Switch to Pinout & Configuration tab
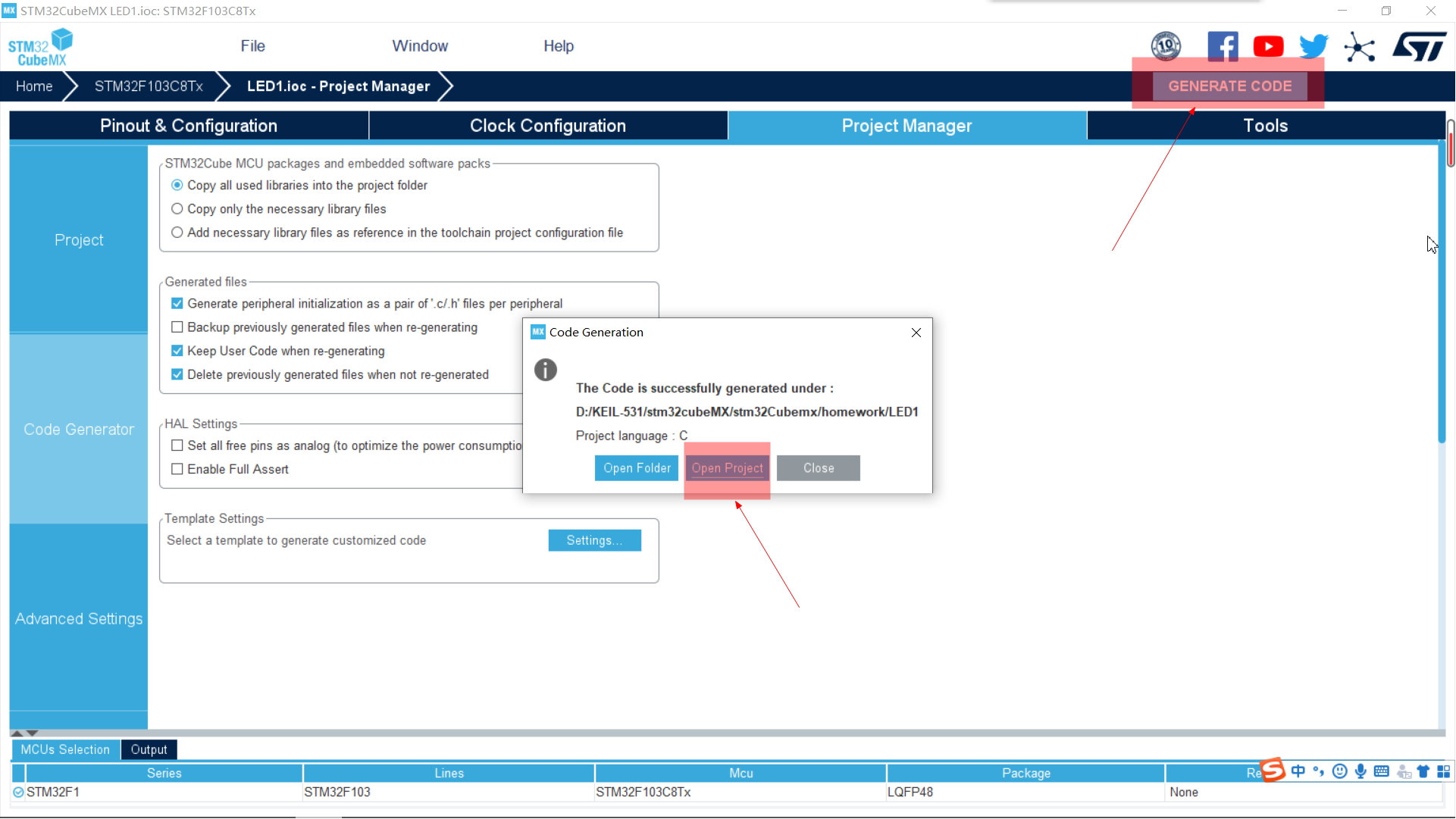Screen dimensions: 1456x819 tap(189, 126)
